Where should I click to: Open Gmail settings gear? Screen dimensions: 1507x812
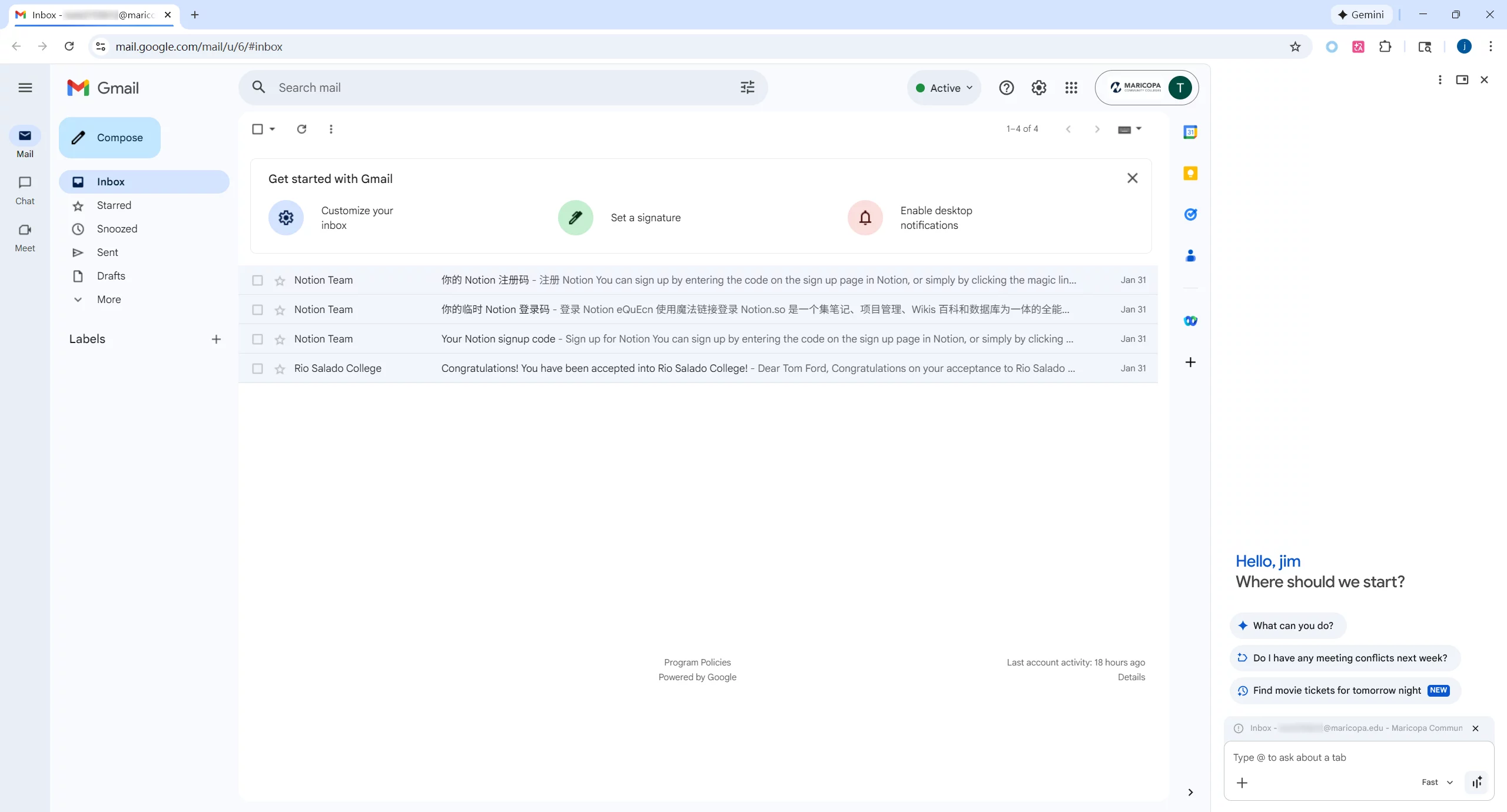coord(1038,87)
